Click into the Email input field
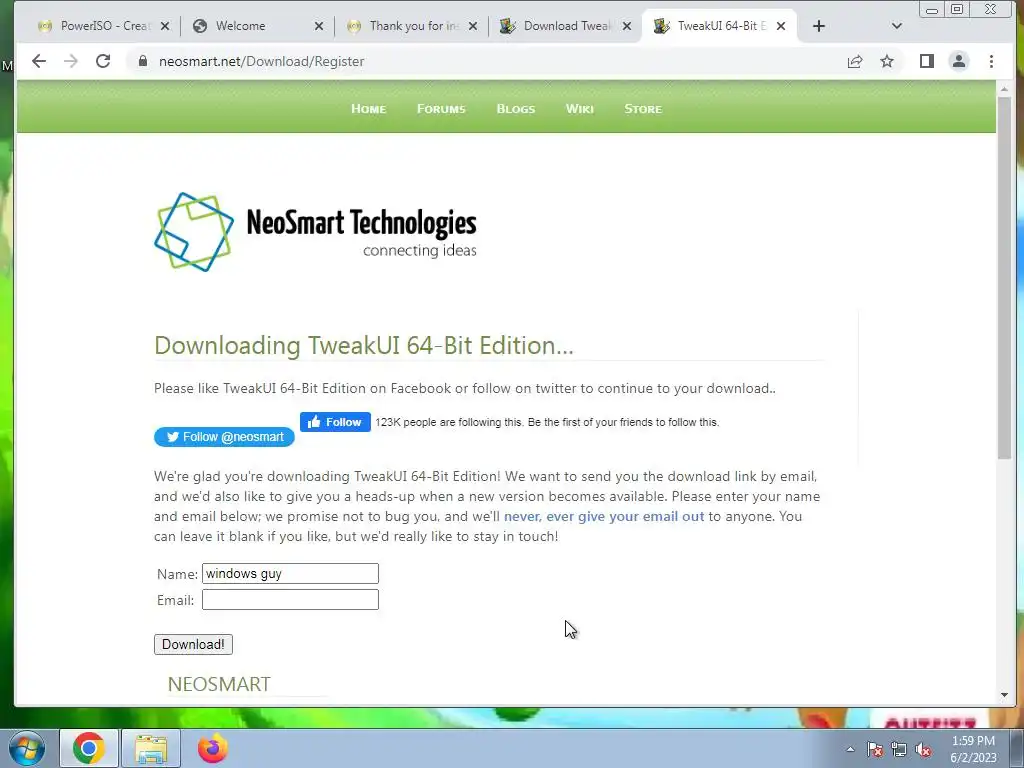 tap(290, 600)
